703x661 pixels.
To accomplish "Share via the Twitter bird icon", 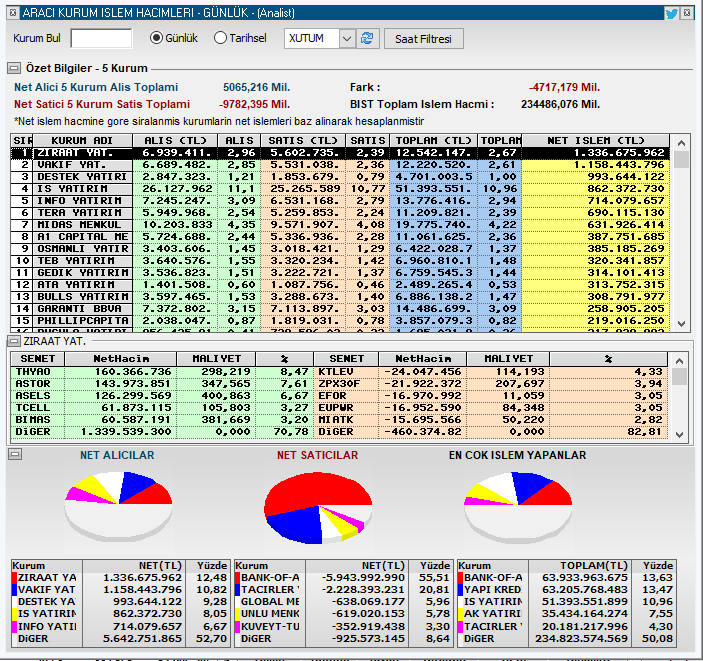I will coord(671,13).
